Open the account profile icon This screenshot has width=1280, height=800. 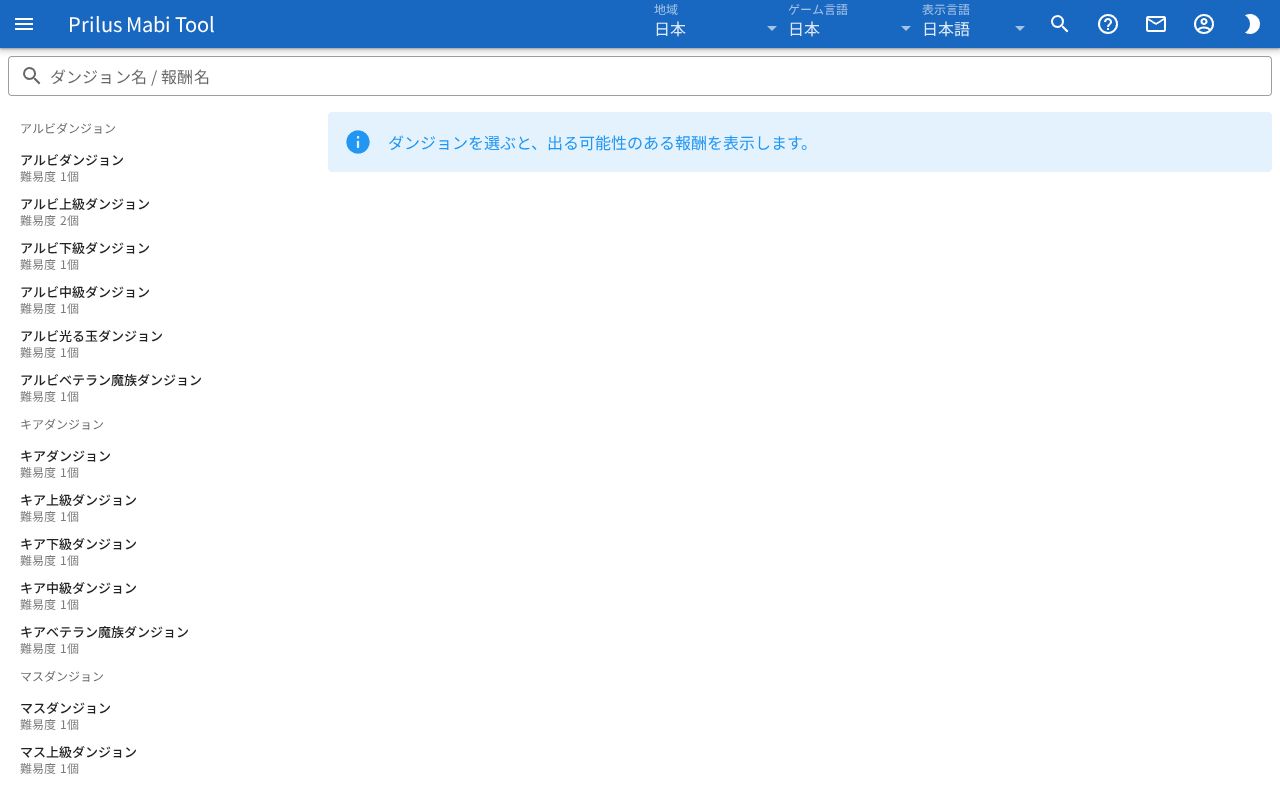point(1204,24)
